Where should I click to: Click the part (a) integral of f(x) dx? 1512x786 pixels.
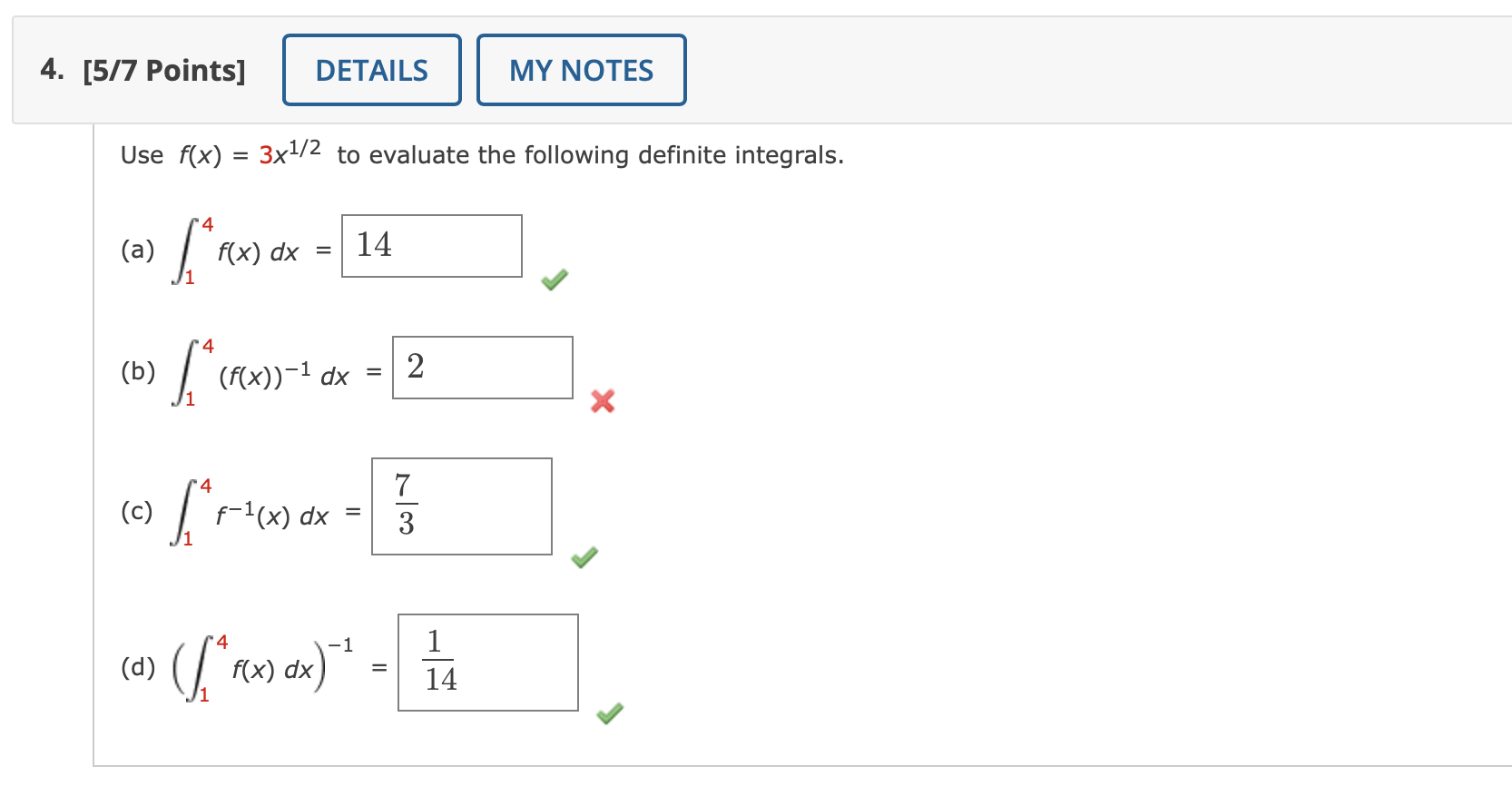click(x=236, y=251)
